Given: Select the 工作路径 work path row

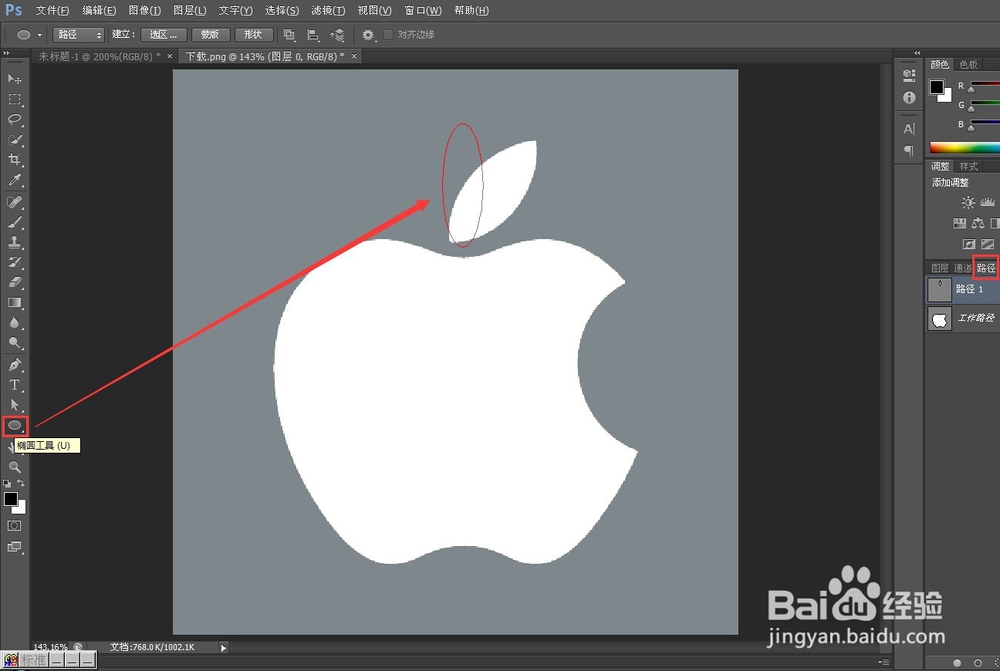Looking at the screenshot, I should click(x=962, y=318).
